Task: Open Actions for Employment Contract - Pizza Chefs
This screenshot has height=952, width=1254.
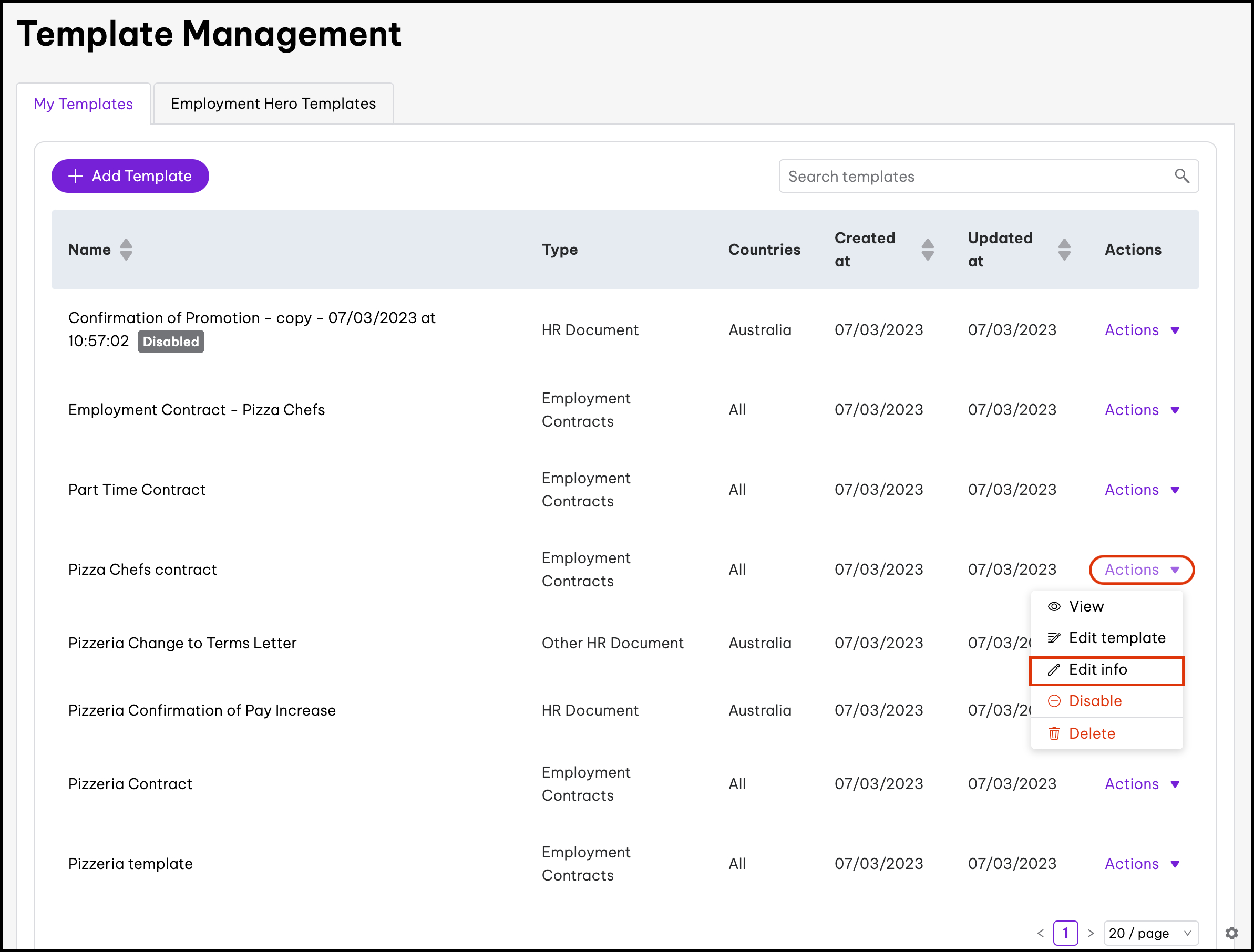Action: click(x=1141, y=410)
